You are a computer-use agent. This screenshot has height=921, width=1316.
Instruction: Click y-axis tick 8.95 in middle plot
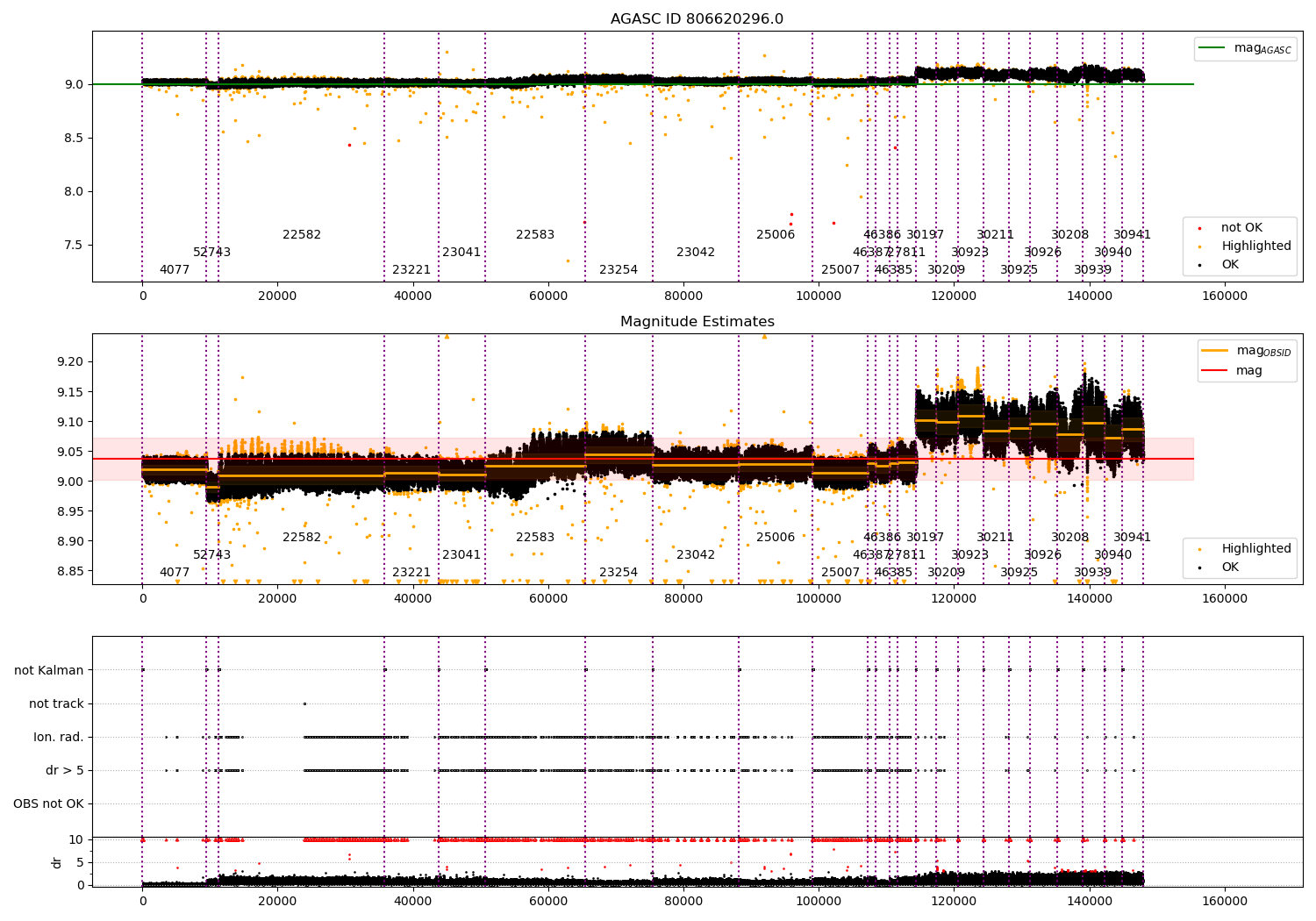tap(70, 511)
